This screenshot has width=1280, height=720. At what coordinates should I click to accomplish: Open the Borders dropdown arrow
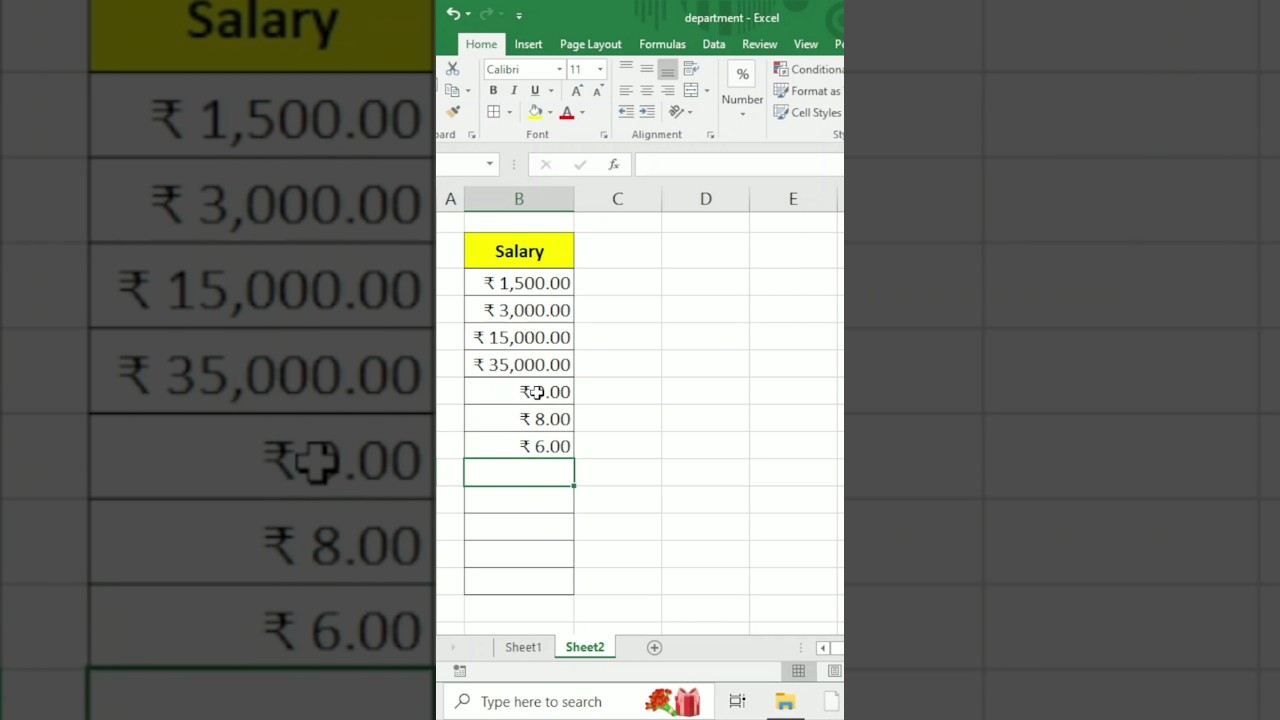509,112
